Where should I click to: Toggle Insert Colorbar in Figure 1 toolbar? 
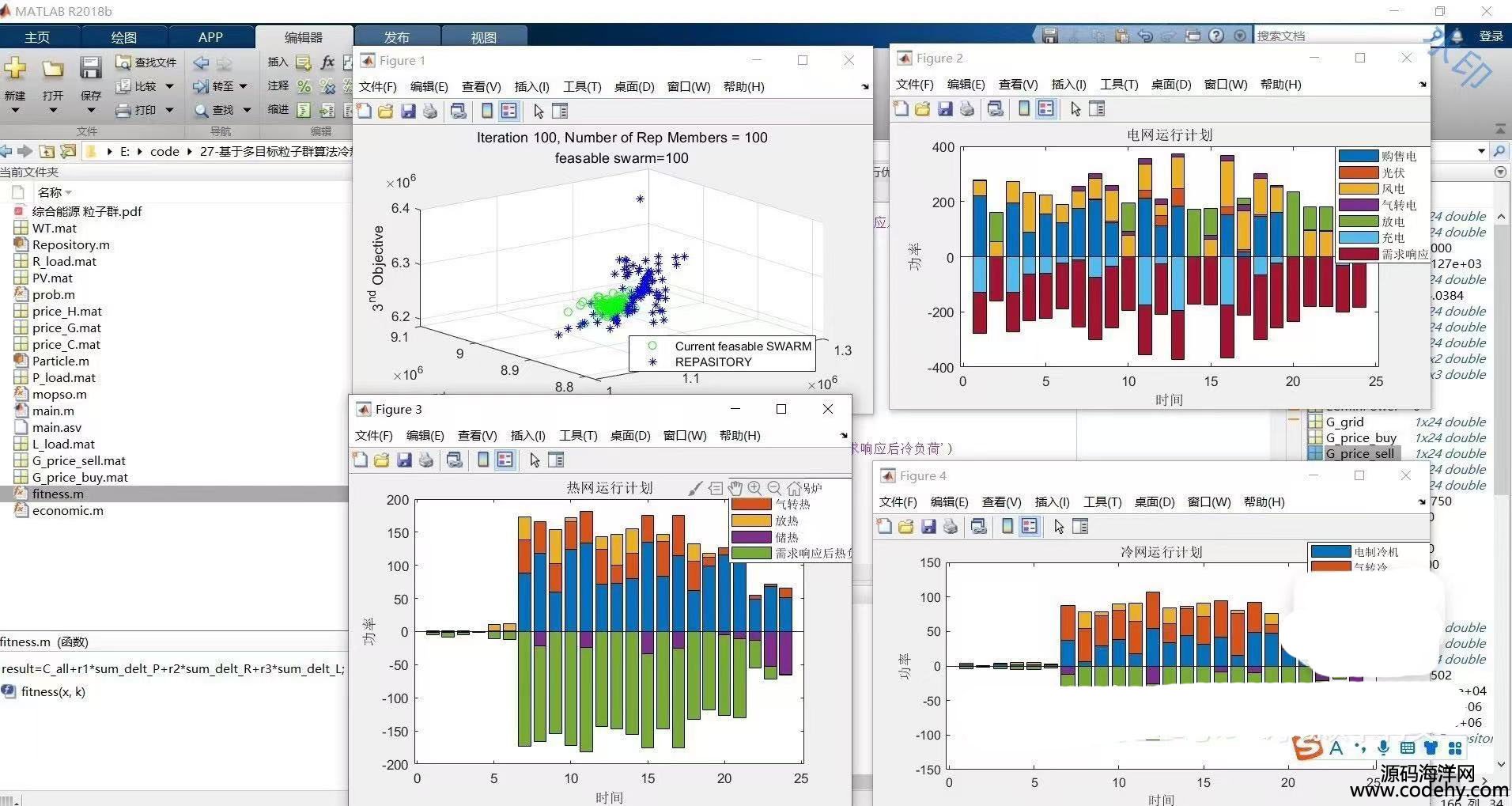[487, 112]
